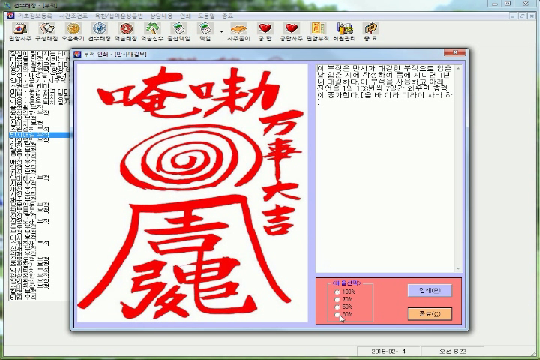Click the orange 종료(X) close button
Image resolution: width=540 pixels, height=360 pixels.
point(430,314)
